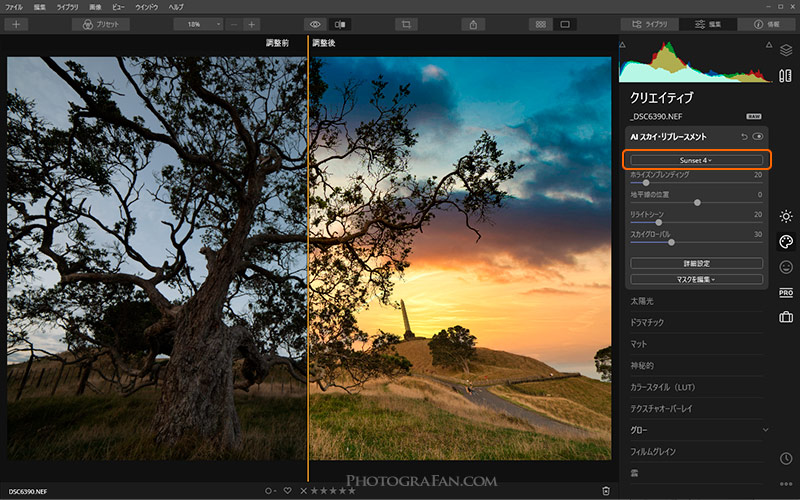
Task: Toggle AI スカイ・リプレースメント visibility eye
Action: [x=758, y=137]
